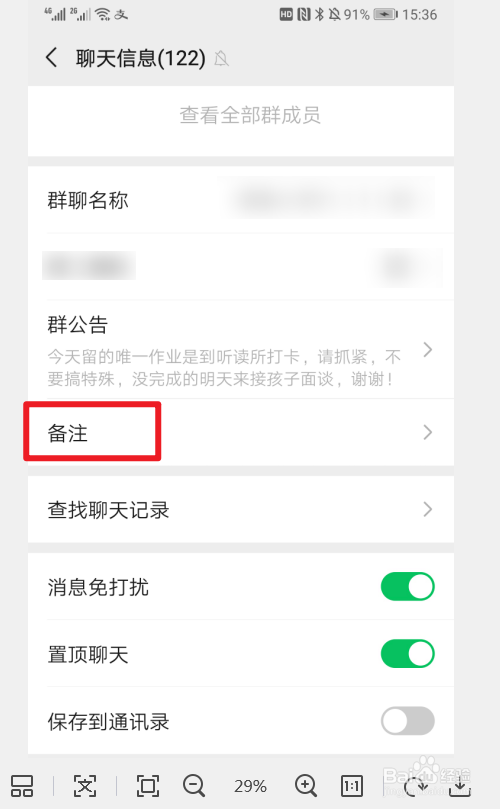Expand 群公告 with its chevron arrow
500x809 pixels.
(427, 350)
